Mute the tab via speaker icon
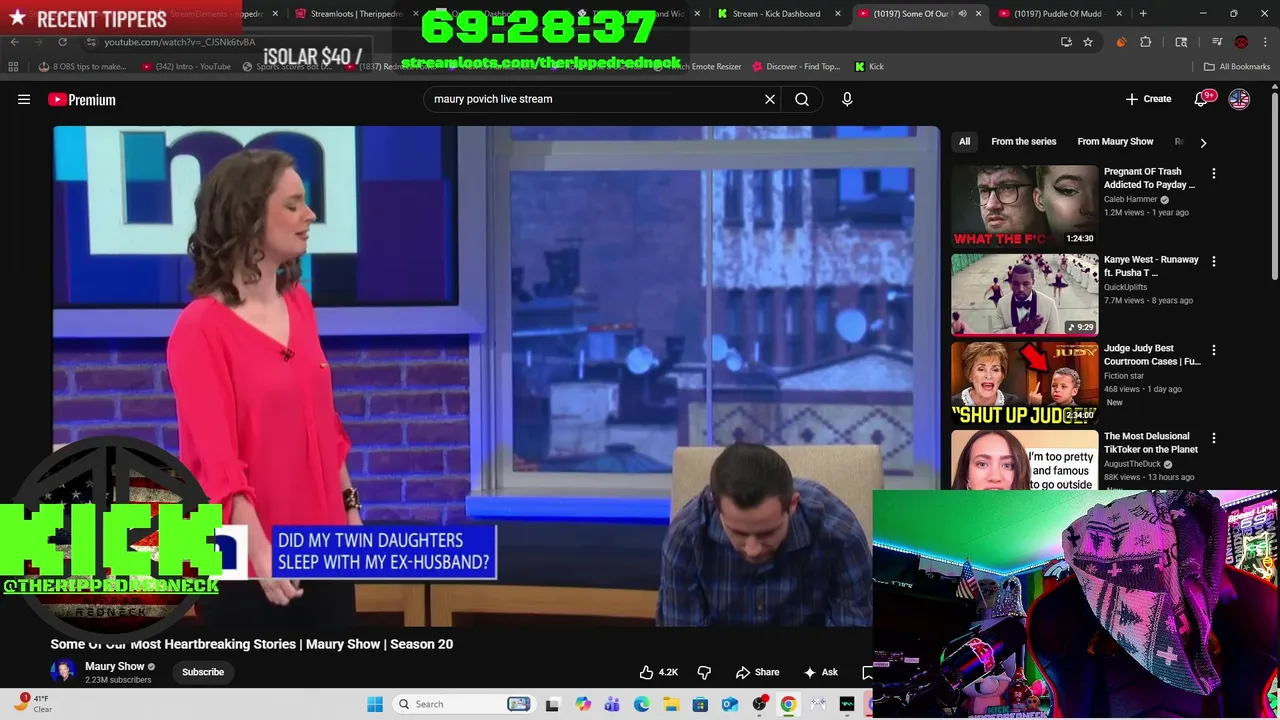 pyautogui.click(x=962, y=14)
